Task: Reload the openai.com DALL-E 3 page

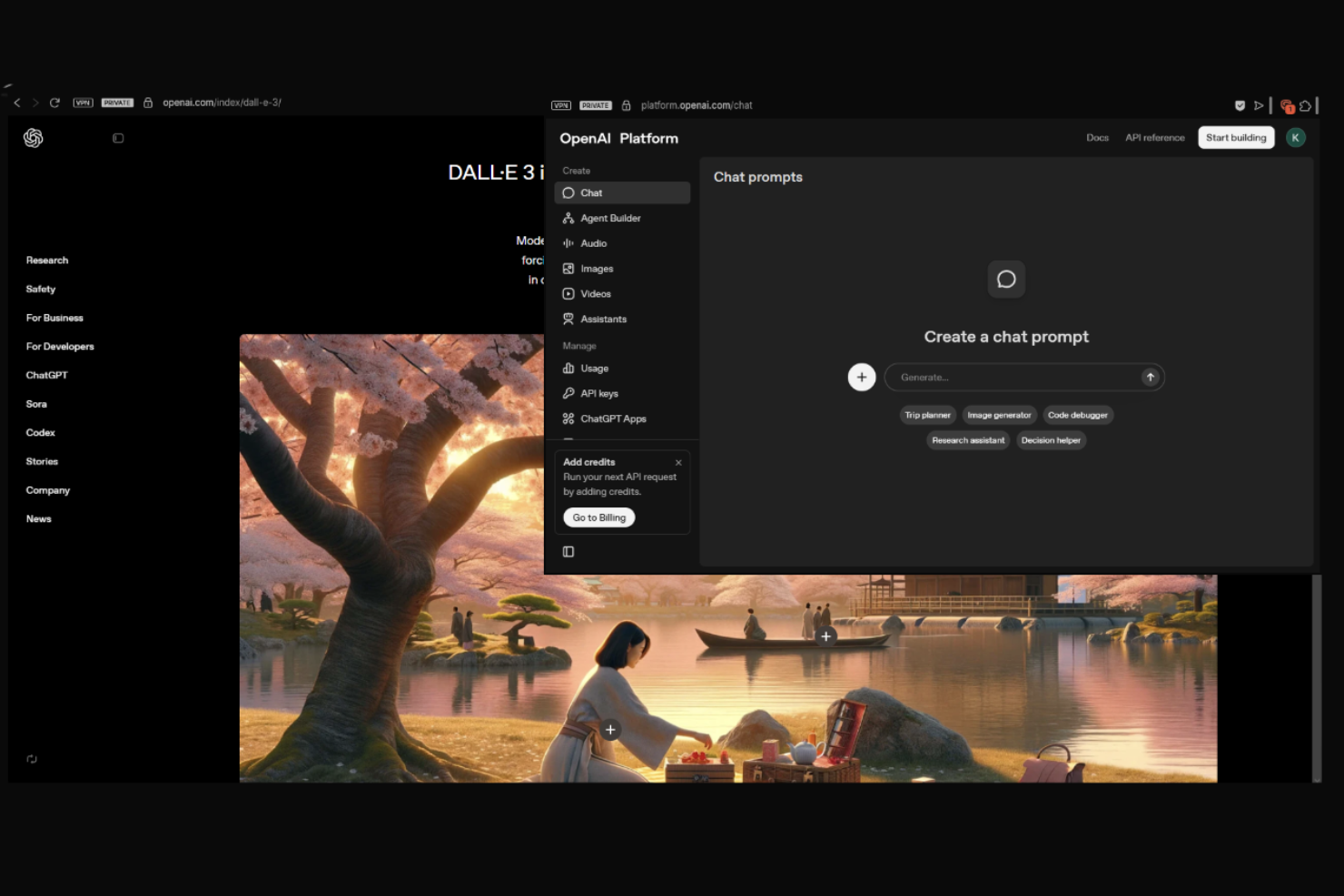Action: [54, 103]
